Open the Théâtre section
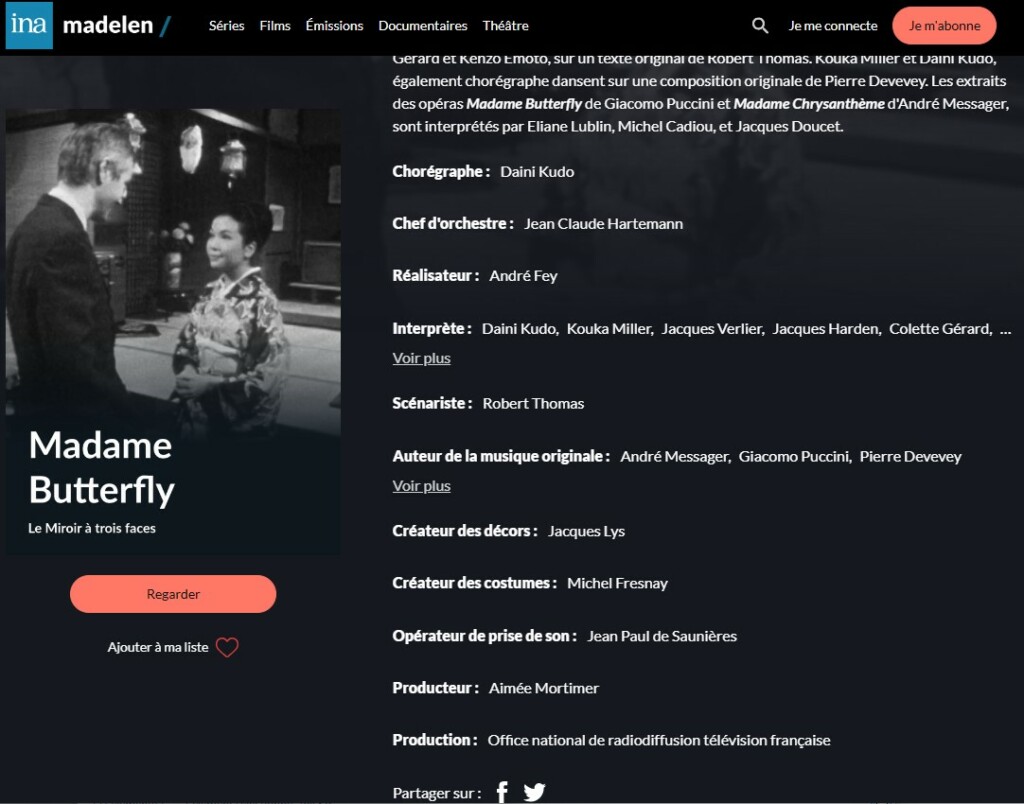1024x804 pixels. (x=505, y=25)
